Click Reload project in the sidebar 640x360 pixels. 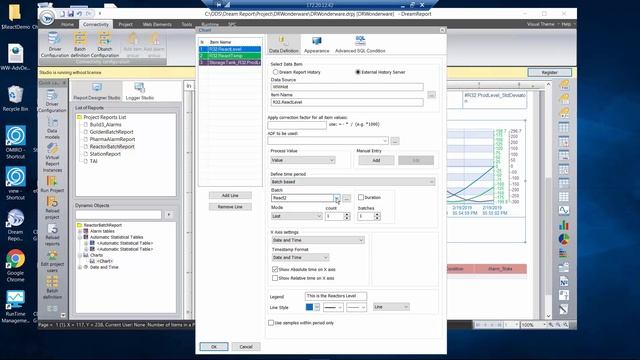click(x=52, y=208)
